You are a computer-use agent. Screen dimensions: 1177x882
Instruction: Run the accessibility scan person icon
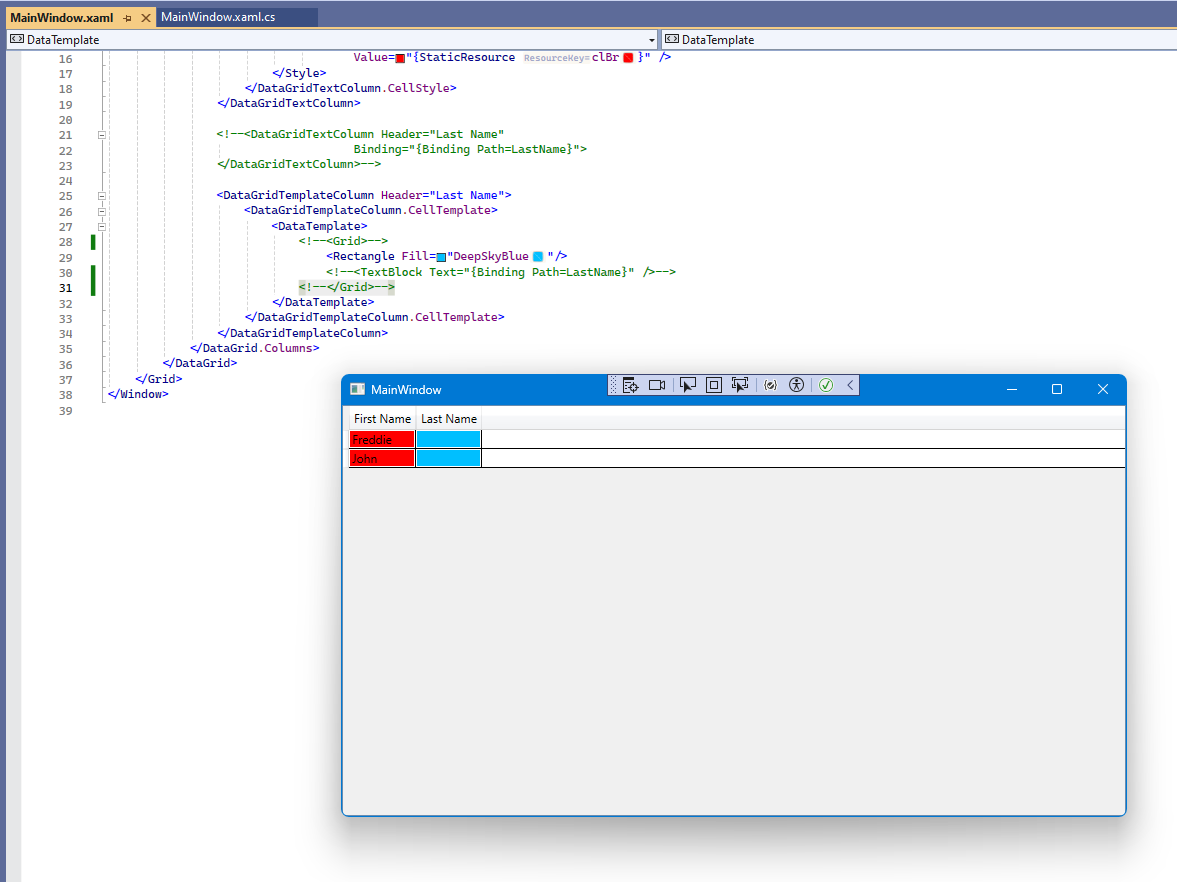796,385
